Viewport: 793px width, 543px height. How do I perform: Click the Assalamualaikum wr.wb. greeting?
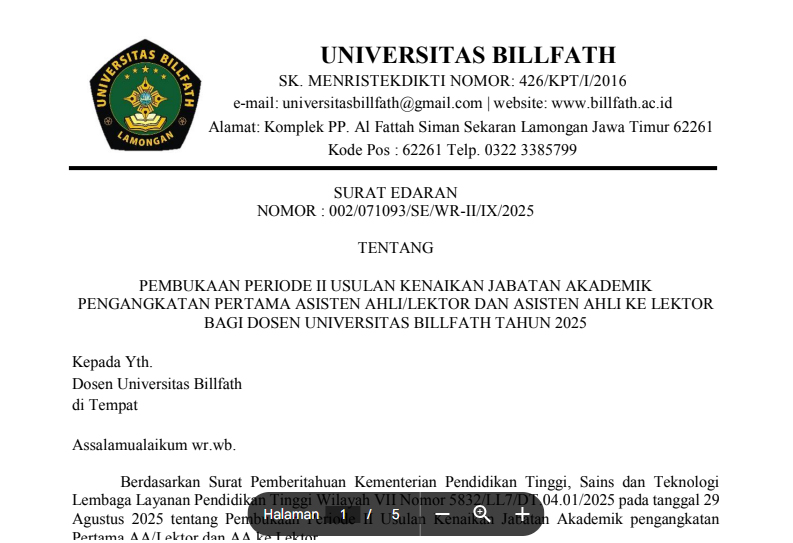point(153,444)
